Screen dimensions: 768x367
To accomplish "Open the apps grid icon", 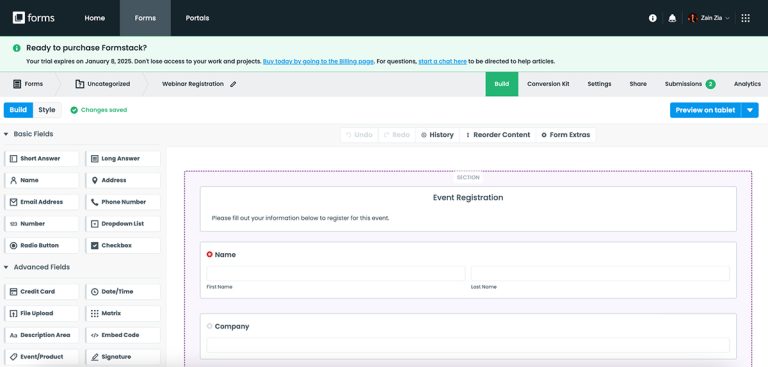I will 745,18.
